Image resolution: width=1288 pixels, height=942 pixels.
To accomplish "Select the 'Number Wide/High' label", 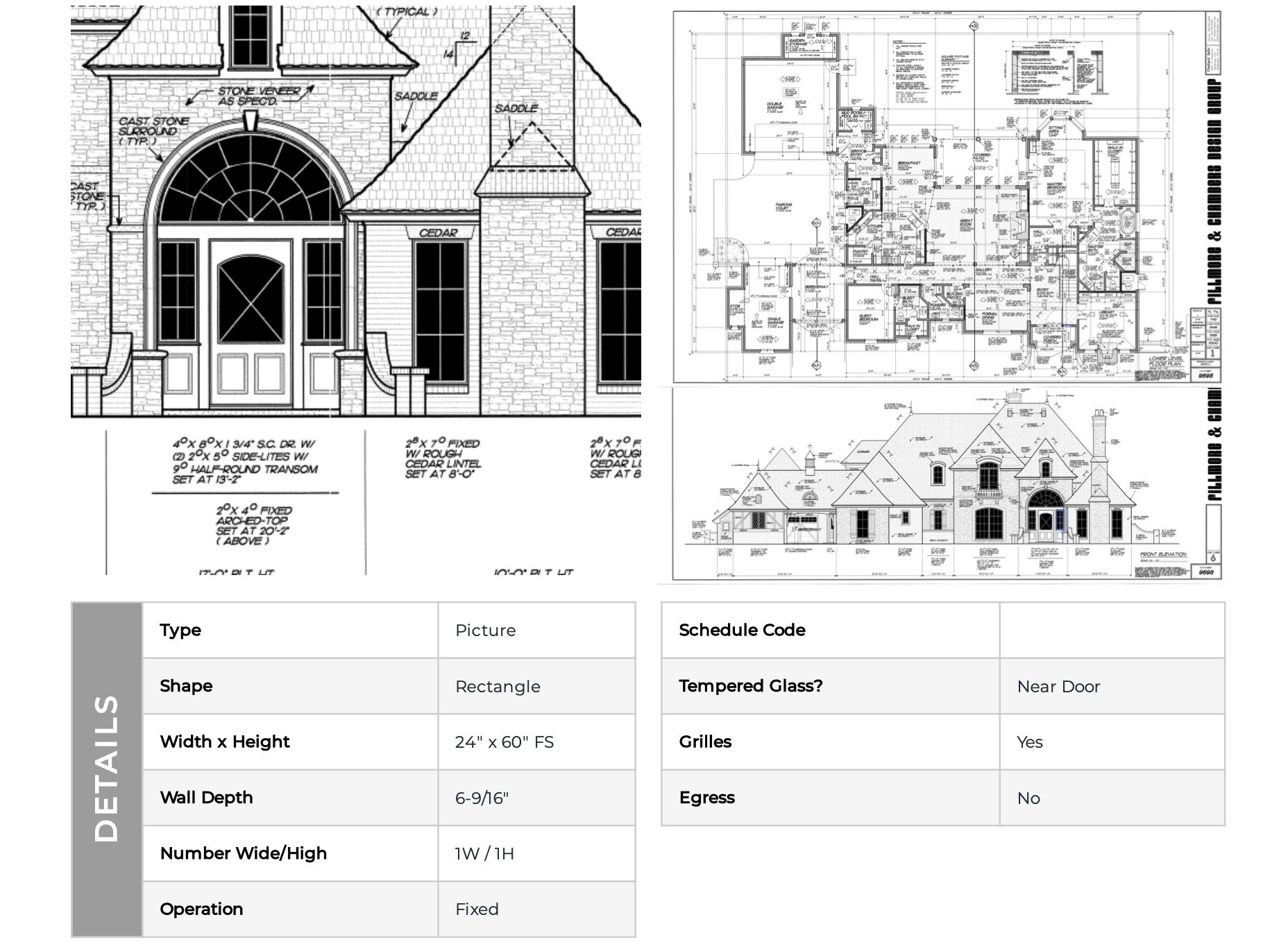I will [243, 853].
